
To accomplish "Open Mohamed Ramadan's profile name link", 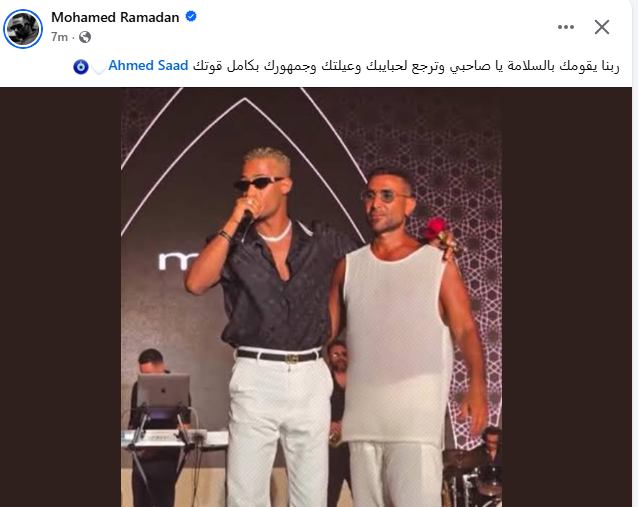I will pos(115,17).
